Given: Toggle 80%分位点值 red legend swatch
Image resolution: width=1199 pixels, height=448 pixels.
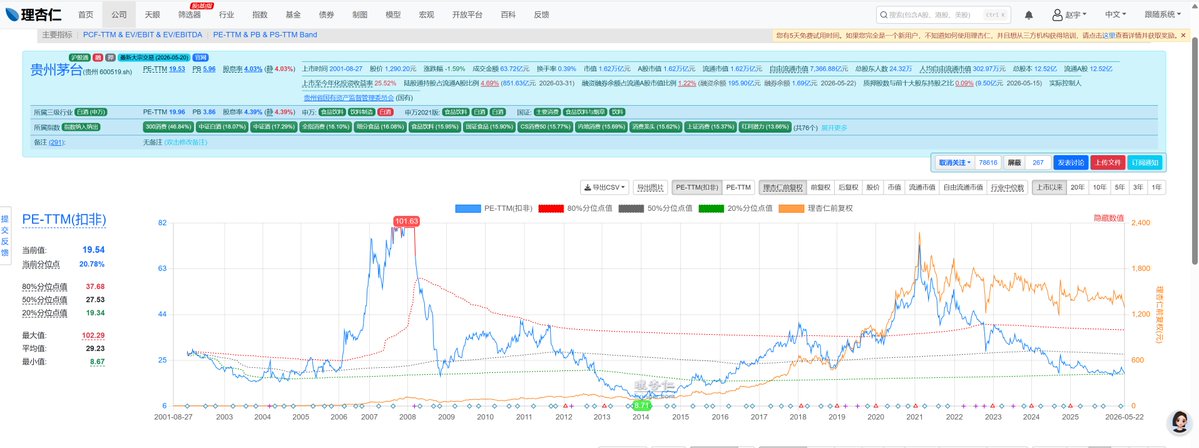Looking at the screenshot, I should [551, 208].
